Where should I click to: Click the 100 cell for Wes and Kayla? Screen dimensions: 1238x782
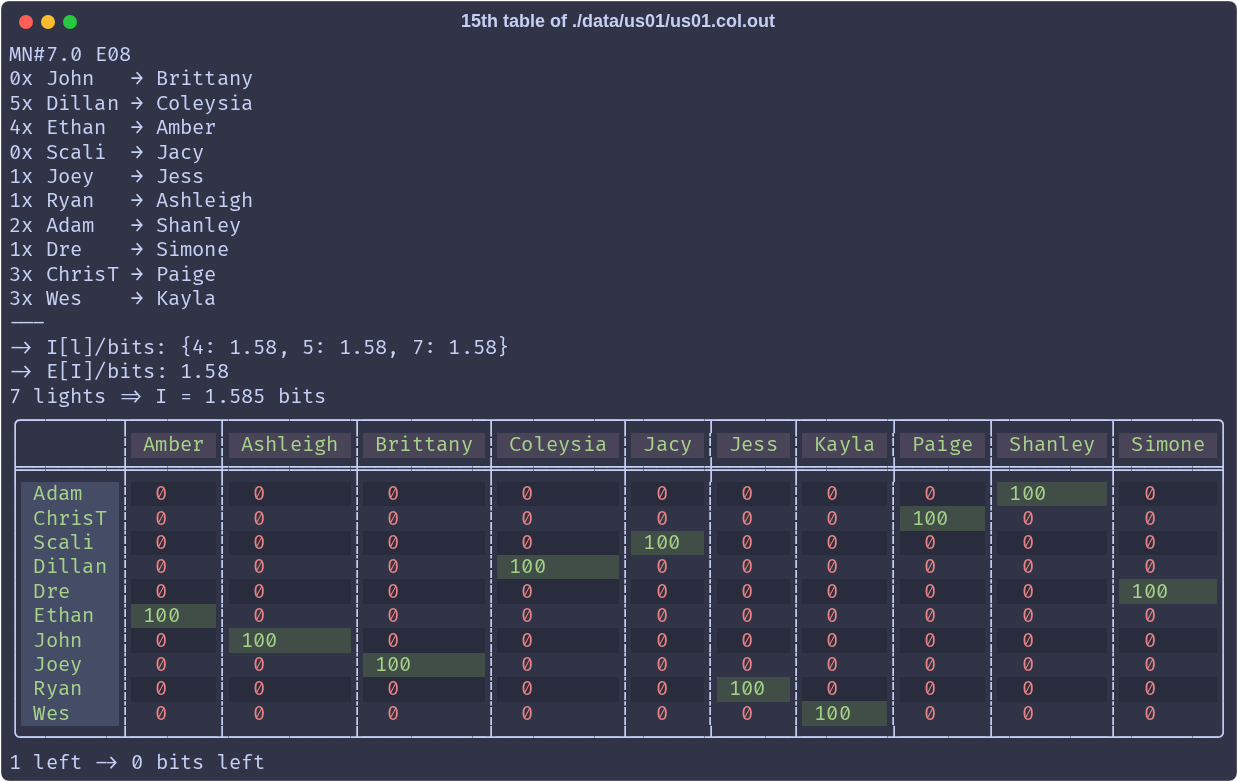point(844,714)
